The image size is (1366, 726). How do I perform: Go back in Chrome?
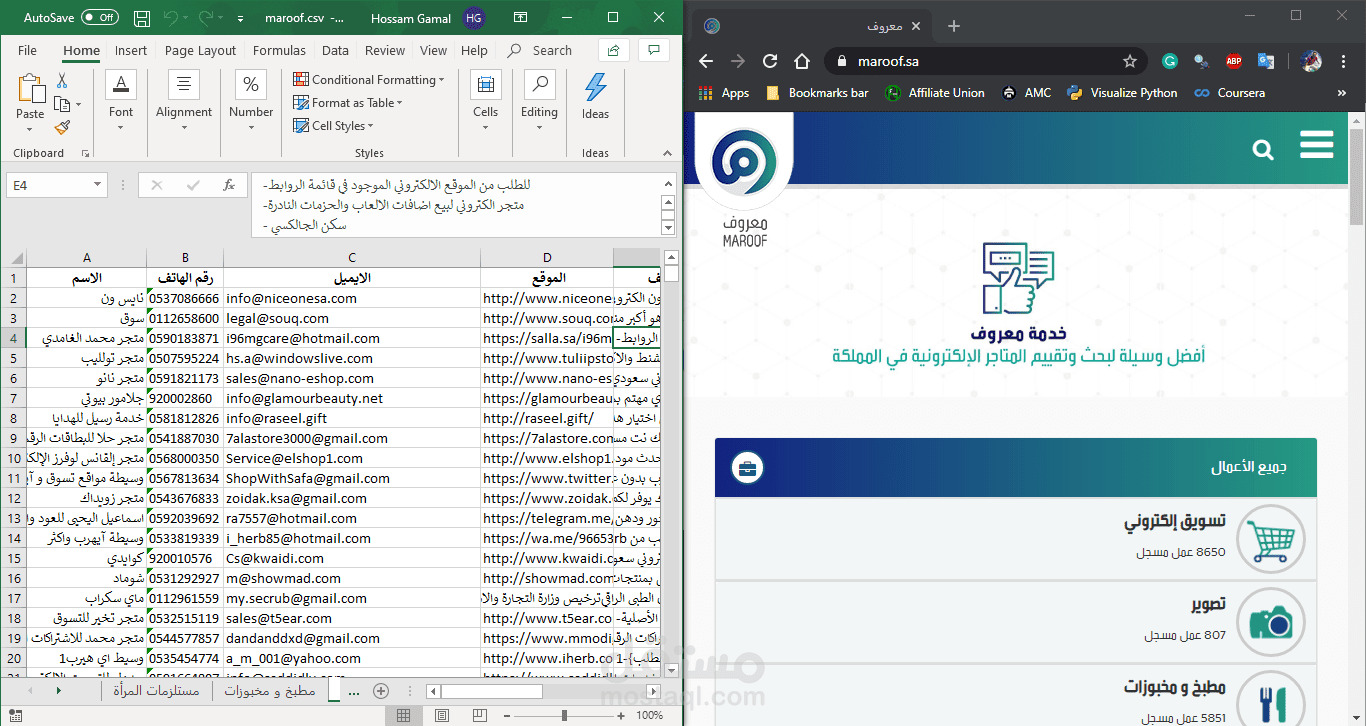(706, 61)
